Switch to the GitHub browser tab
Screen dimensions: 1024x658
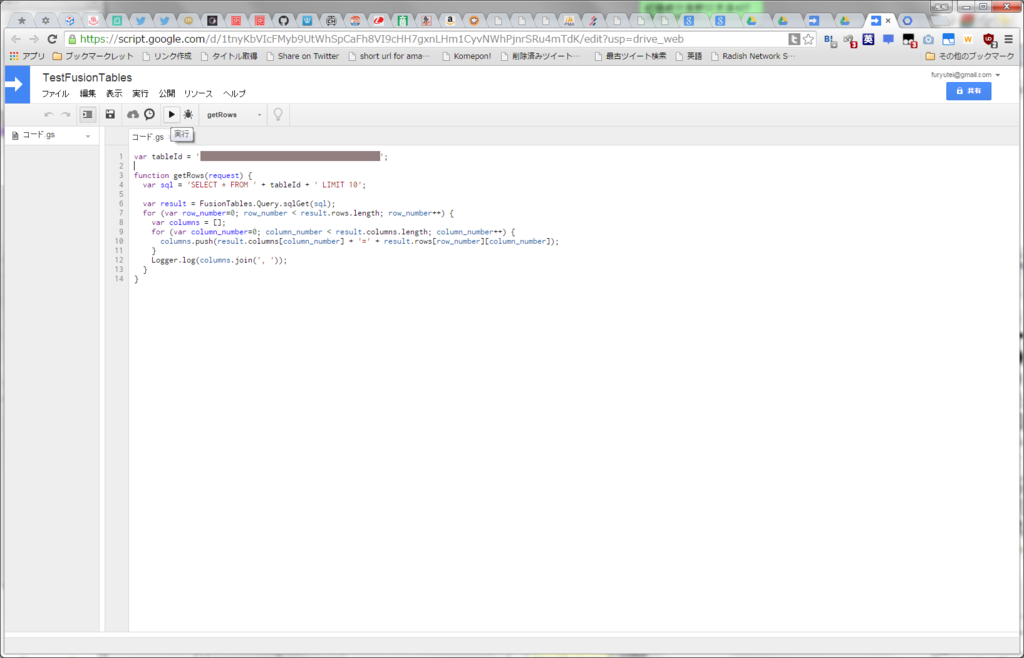282,20
